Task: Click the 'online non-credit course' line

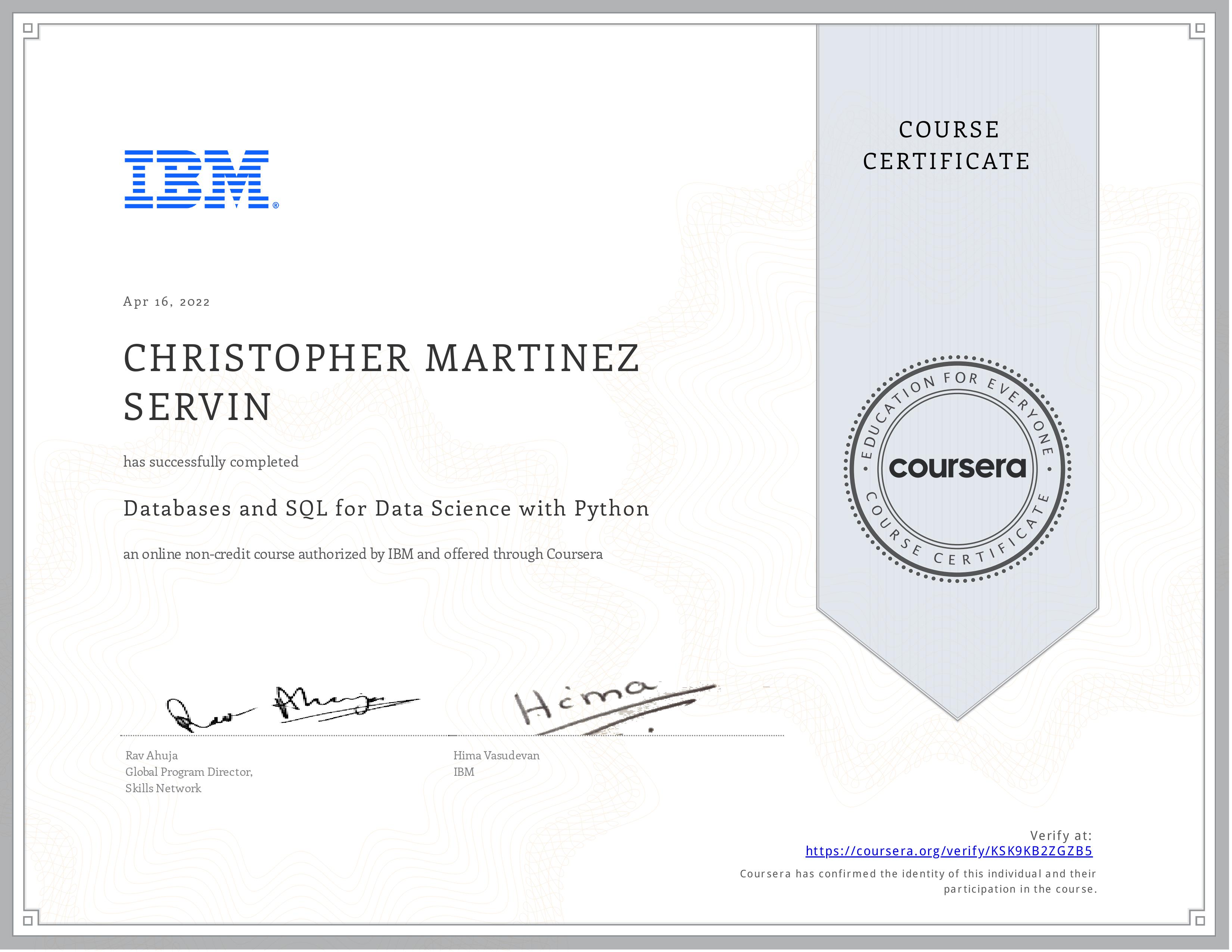Action: click(x=363, y=554)
